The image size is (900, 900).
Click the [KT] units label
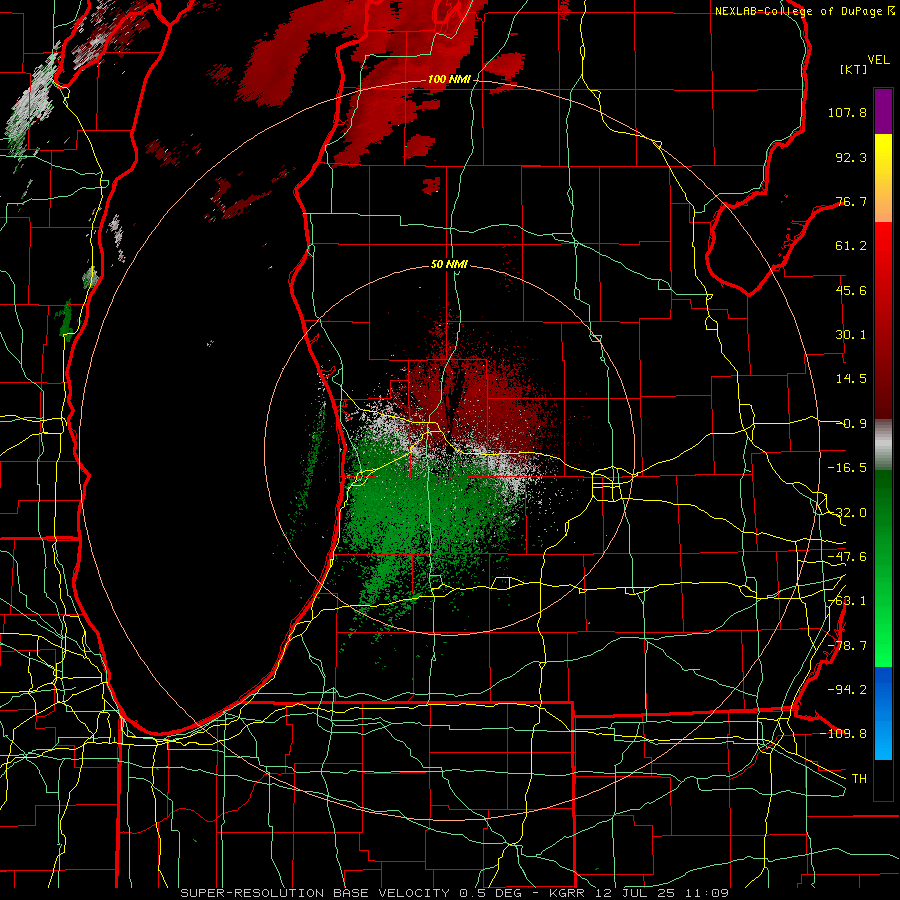[x=854, y=69]
